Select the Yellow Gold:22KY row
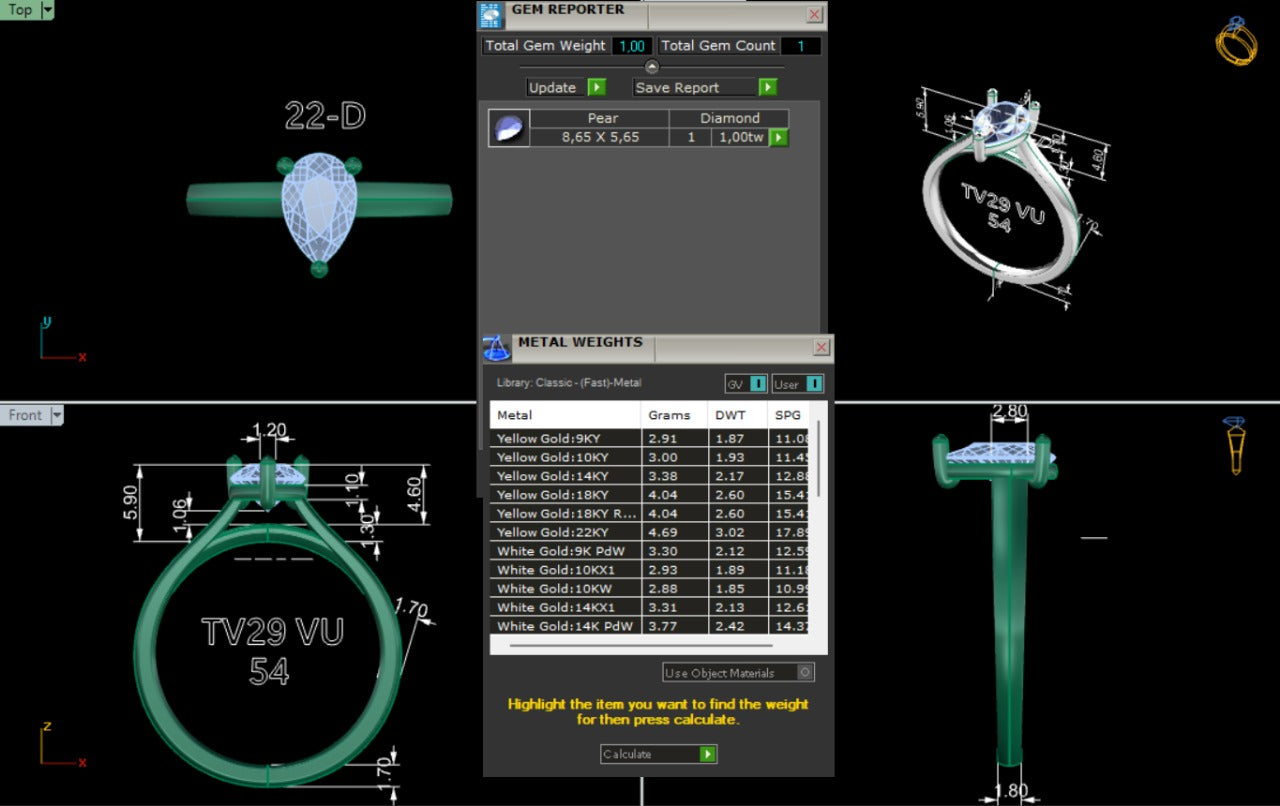1280x806 pixels. tap(649, 532)
